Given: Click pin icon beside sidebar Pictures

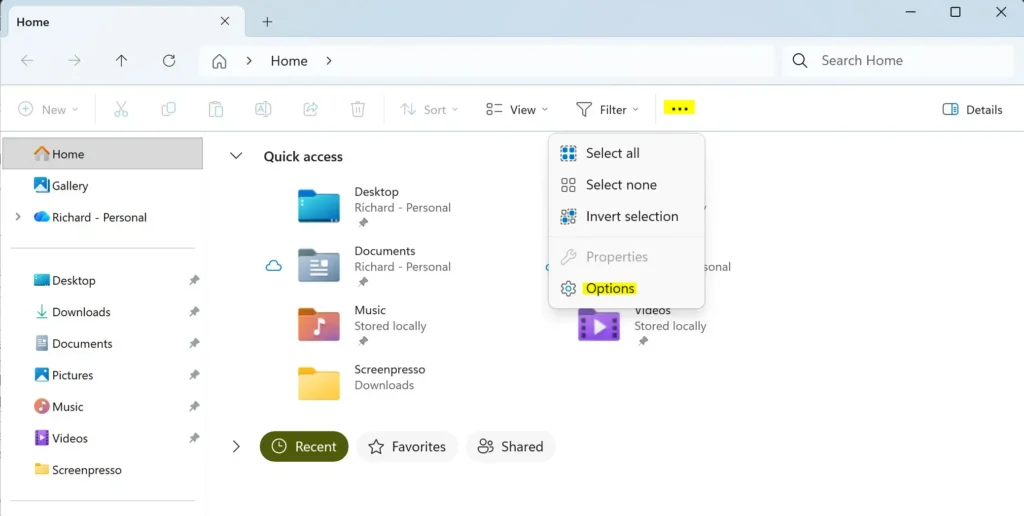Looking at the screenshot, I should [194, 375].
